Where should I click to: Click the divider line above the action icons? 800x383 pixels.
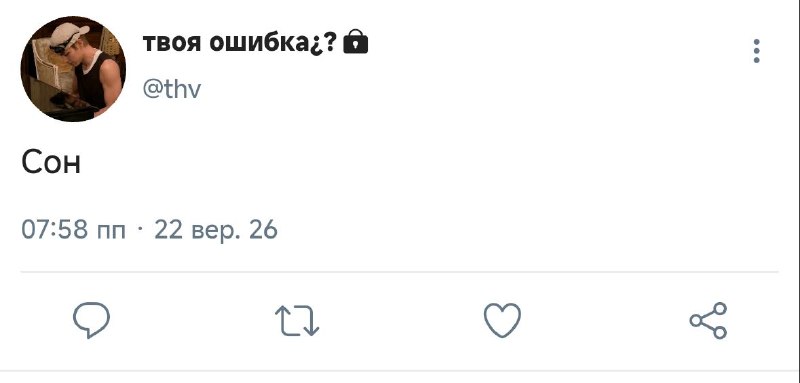click(x=399, y=272)
